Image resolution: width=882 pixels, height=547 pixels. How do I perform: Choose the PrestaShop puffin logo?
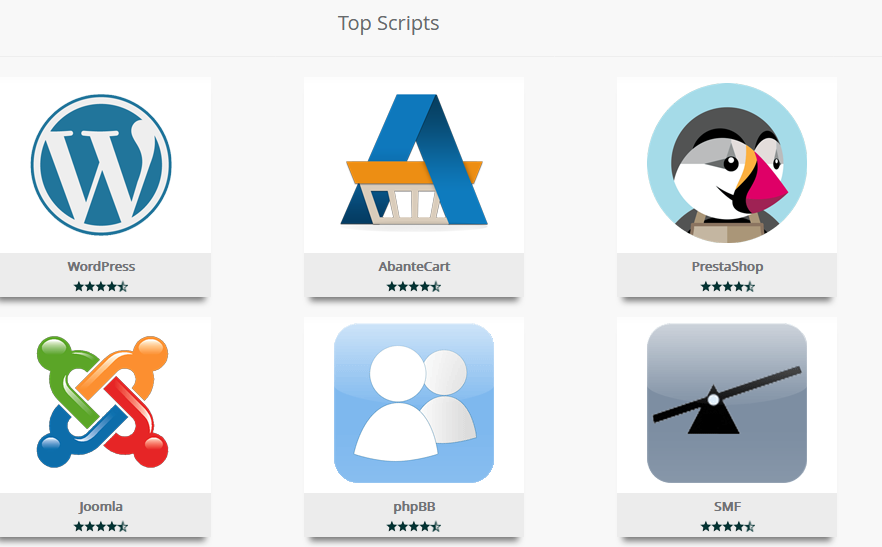click(727, 163)
